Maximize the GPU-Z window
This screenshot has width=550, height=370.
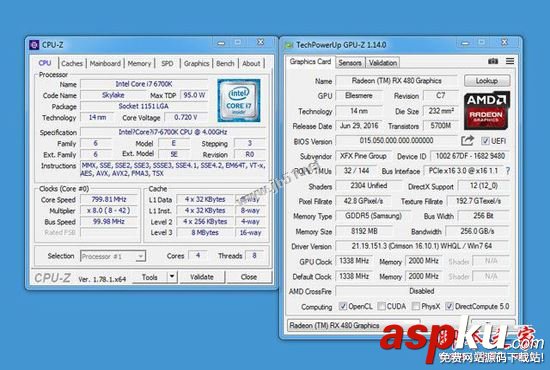point(482,42)
